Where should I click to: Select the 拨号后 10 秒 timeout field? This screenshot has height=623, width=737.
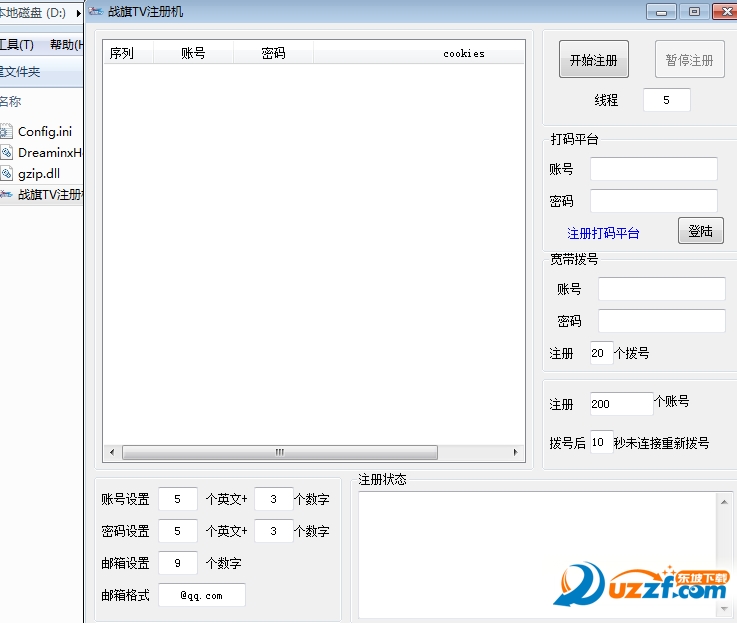602,442
